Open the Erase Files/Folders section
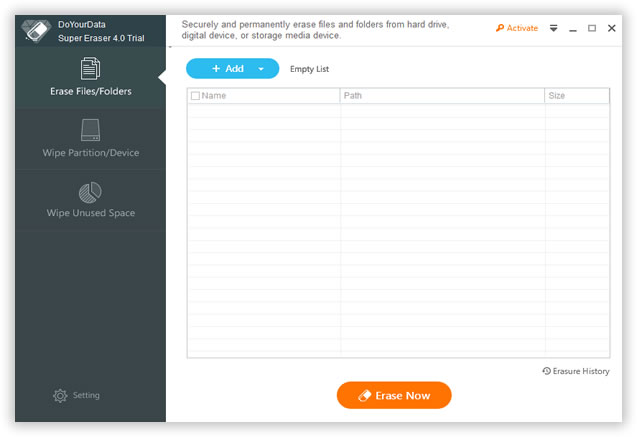The width and height of the screenshot is (637, 437). point(91,77)
